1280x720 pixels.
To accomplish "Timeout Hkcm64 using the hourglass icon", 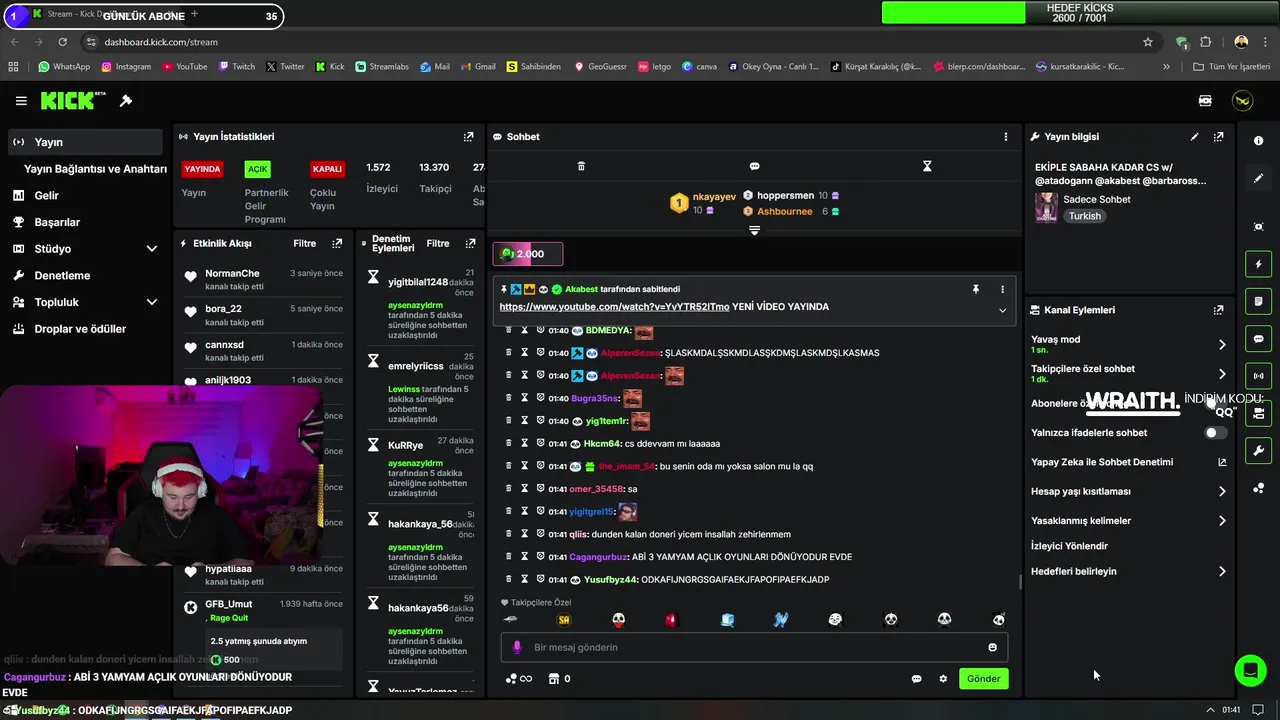I will [x=524, y=443].
